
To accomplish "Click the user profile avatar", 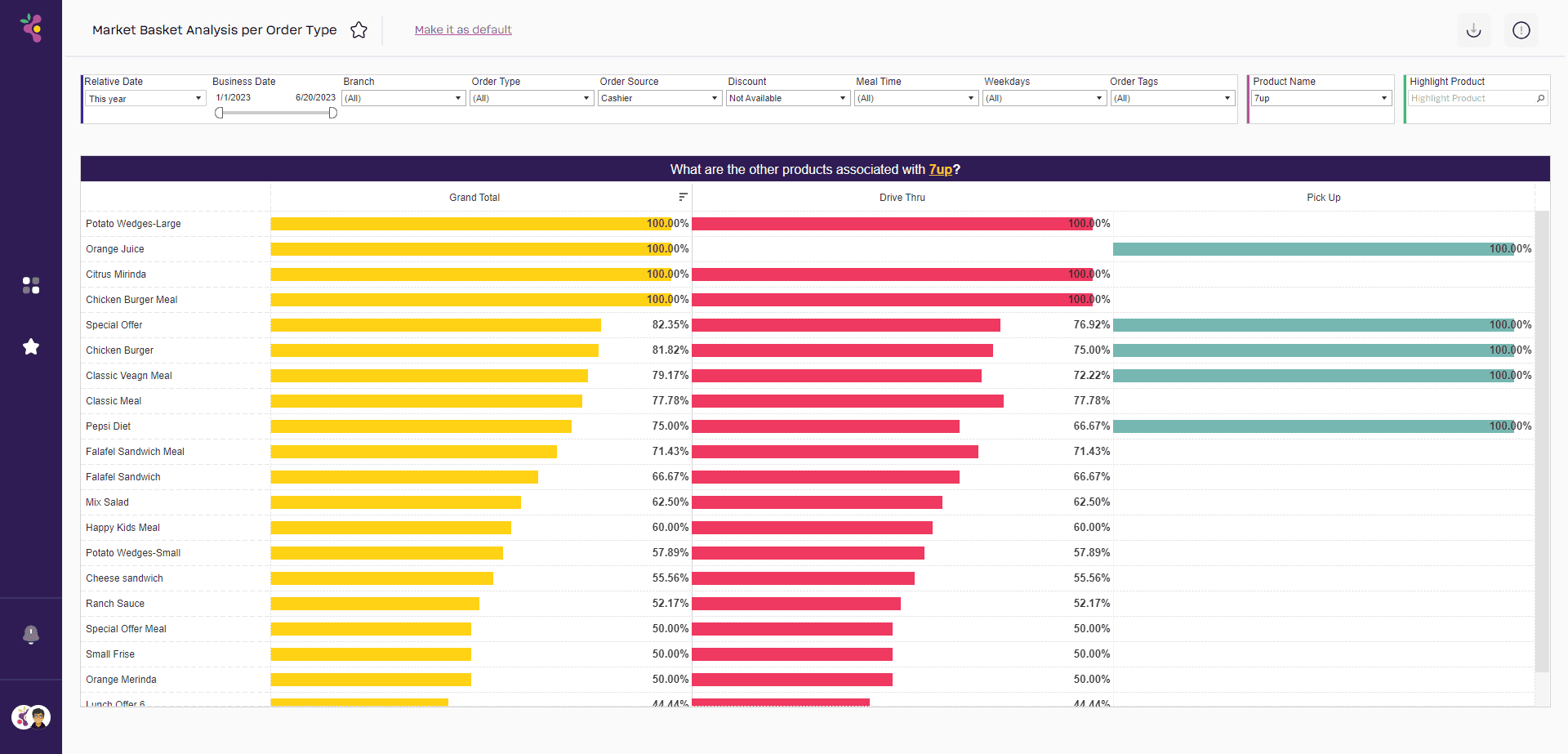I will point(31,717).
